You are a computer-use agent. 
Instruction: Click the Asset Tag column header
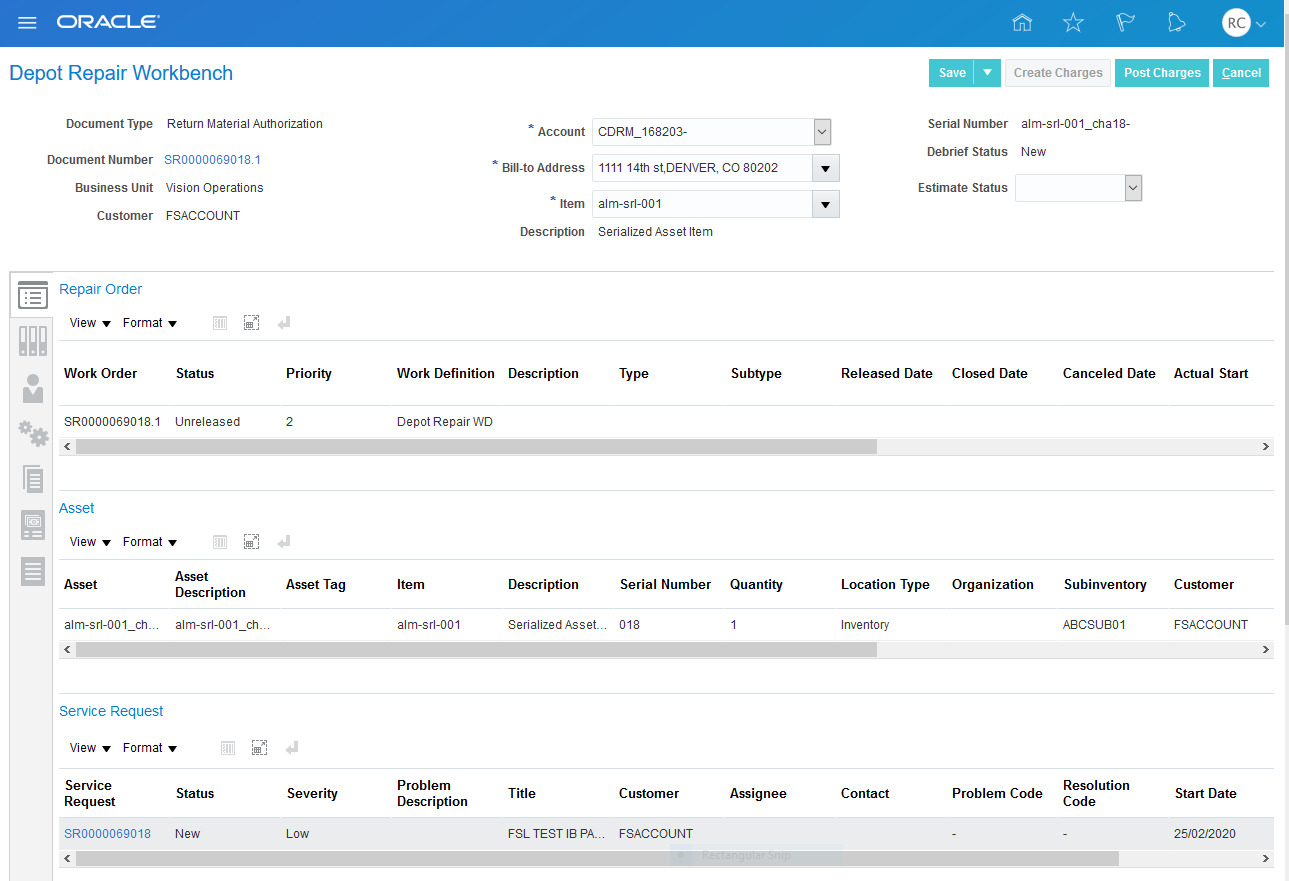tap(316, 585)
